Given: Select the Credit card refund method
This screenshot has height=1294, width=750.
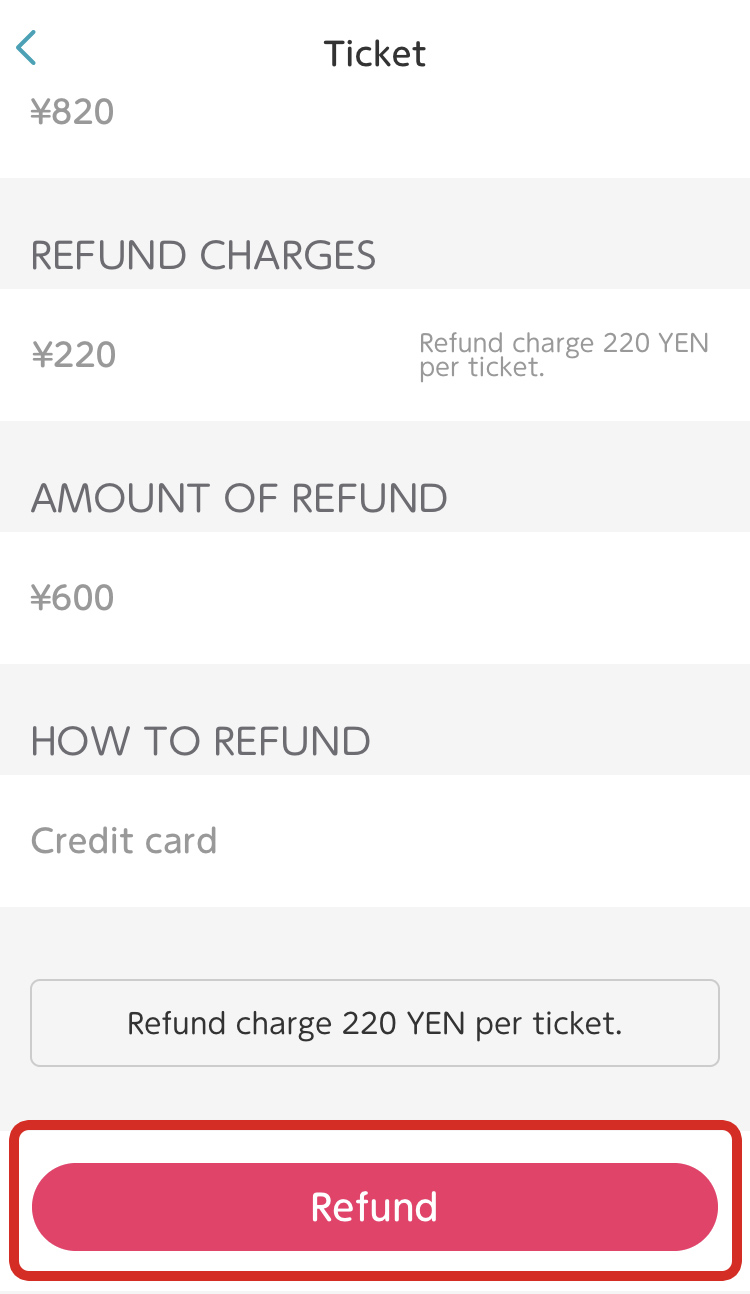Looking at the screenshot, I should [x=124, y=841].
